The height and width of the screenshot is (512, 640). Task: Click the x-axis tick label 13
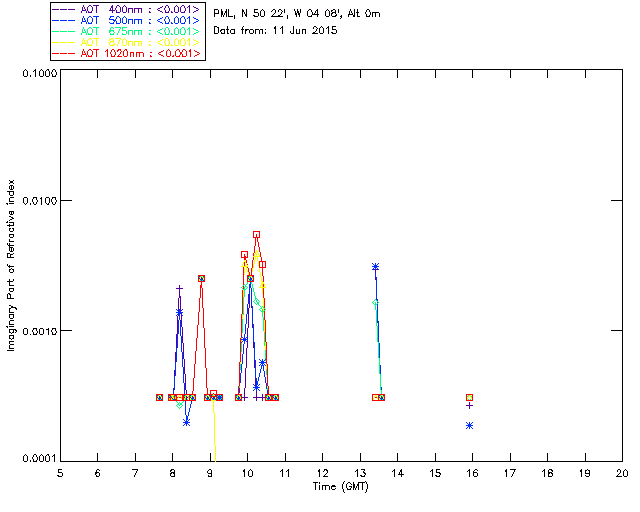pyautogui.click(x=360, y=473)
